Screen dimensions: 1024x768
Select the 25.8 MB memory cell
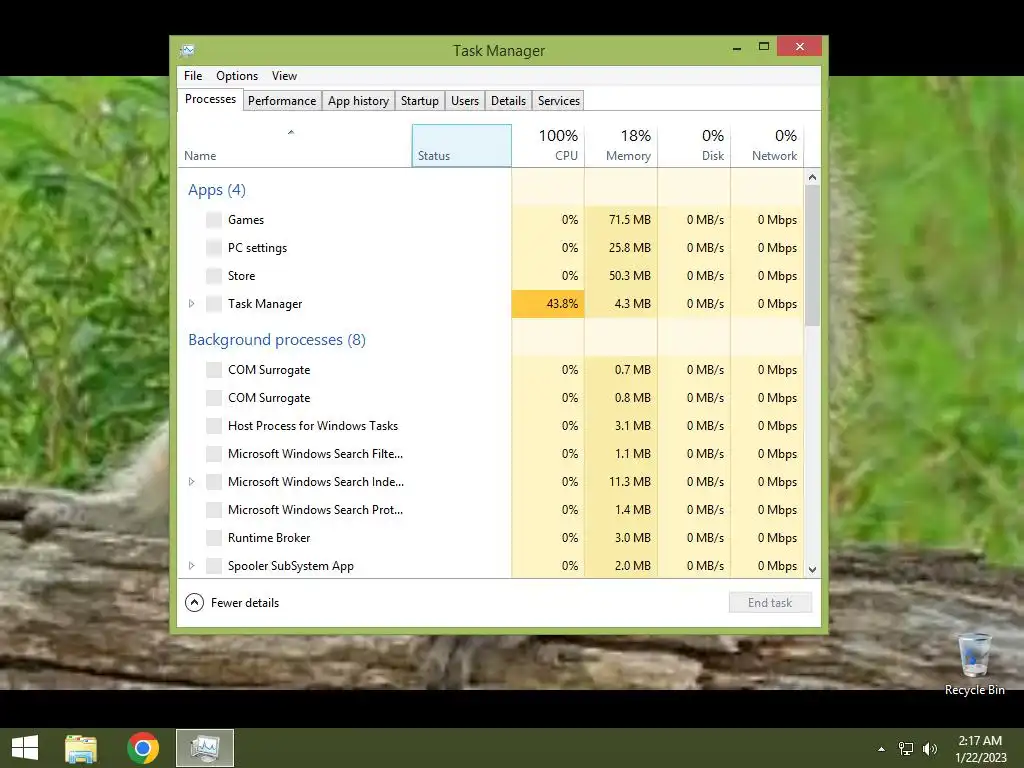[x=621, y=248]
